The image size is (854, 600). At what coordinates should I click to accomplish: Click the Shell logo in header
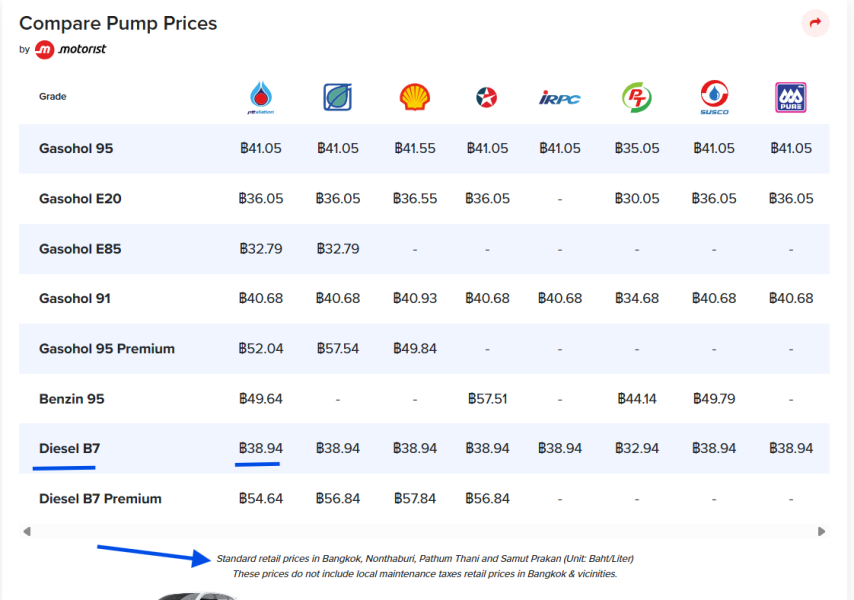click(415, 97)
